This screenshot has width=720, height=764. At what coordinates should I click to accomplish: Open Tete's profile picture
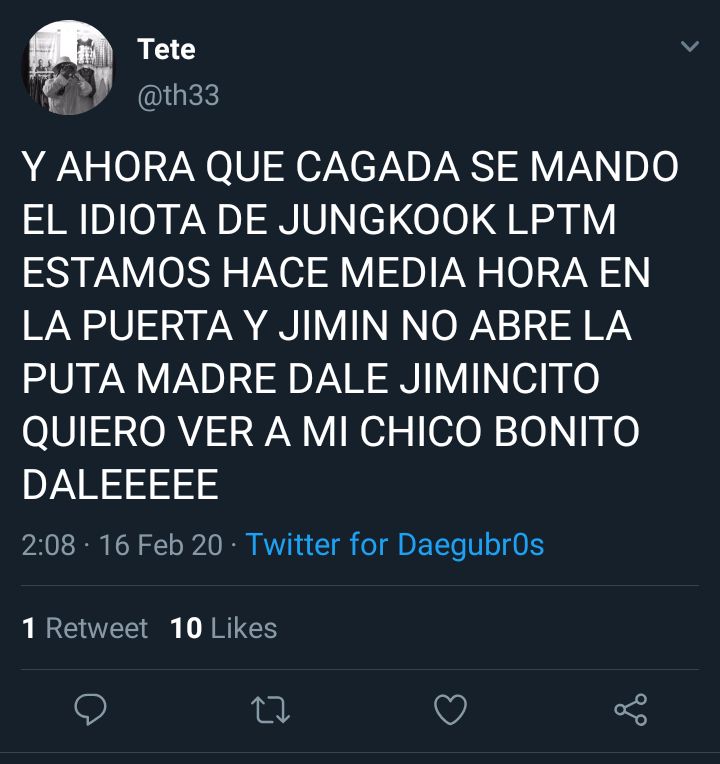[68, 68]
